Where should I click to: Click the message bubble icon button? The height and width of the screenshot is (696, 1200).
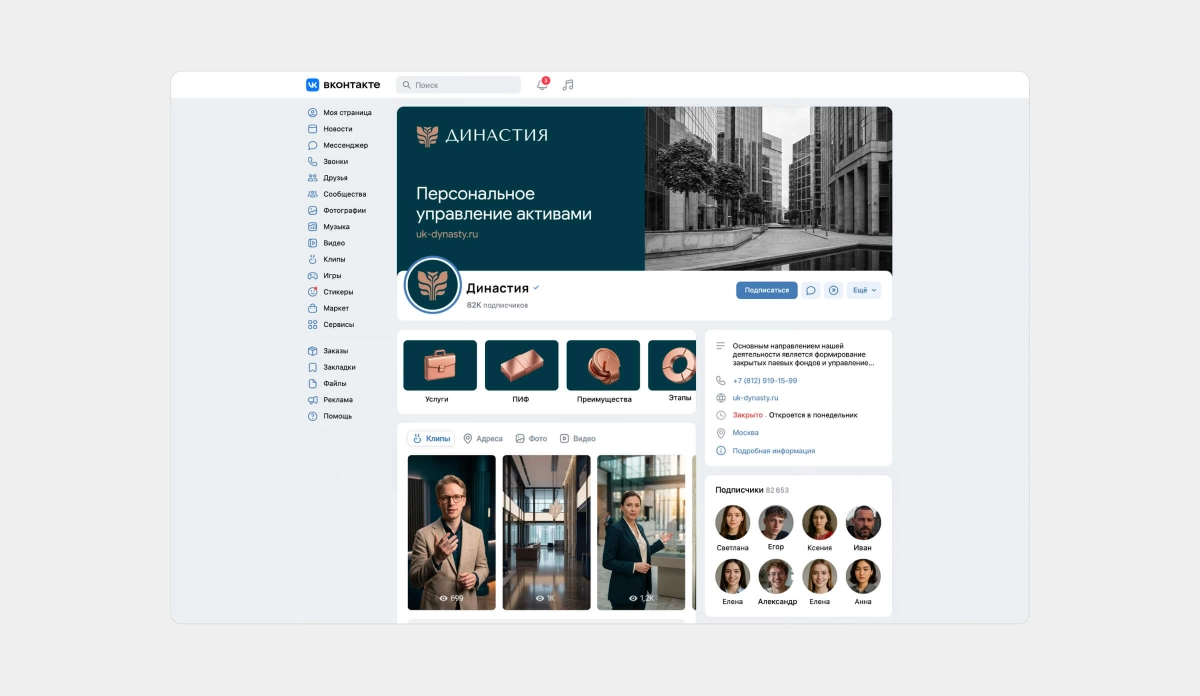(x=811, y=290)
